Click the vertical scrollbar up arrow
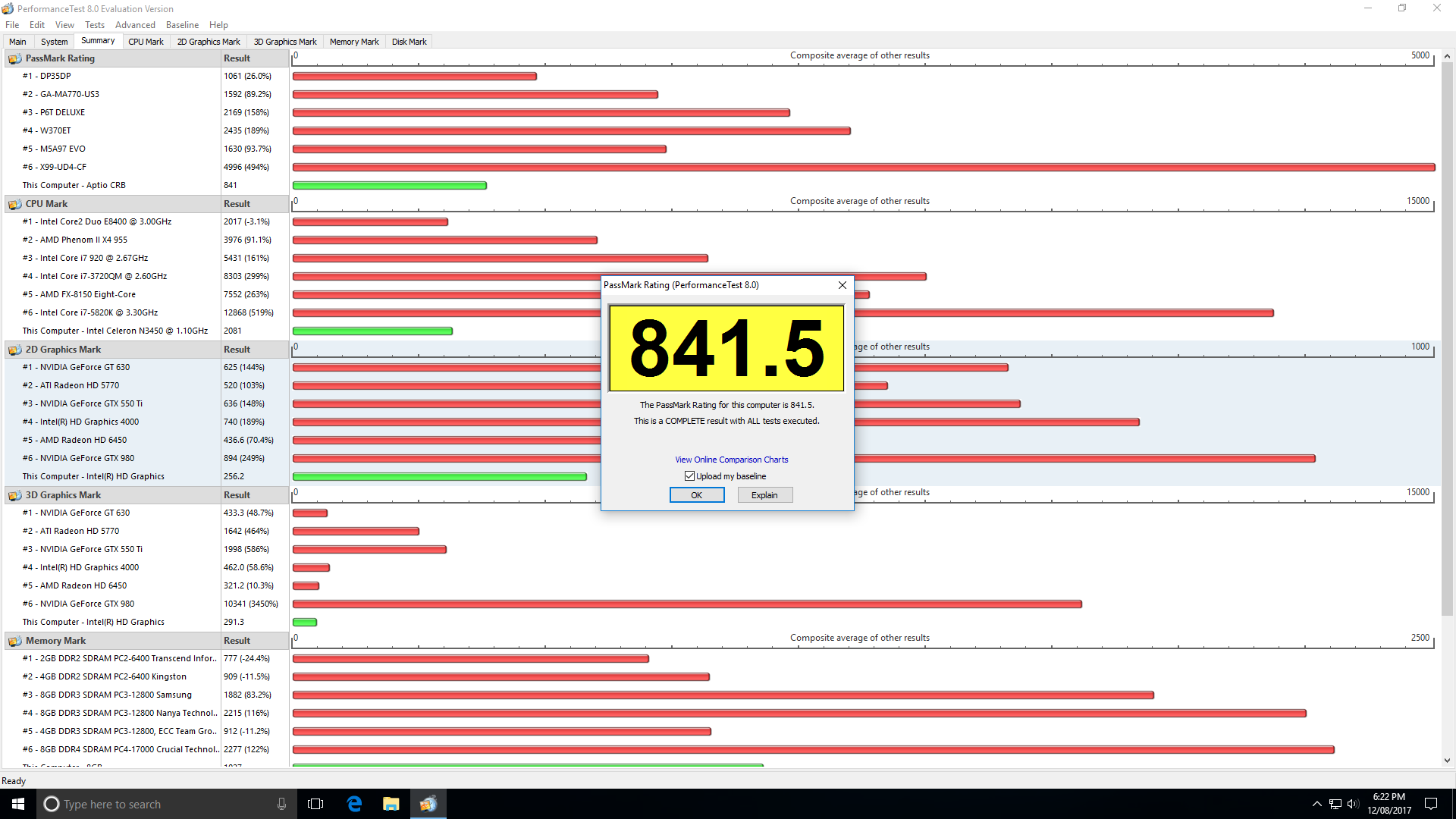The image size is (1456, 819). [1447, 56]
